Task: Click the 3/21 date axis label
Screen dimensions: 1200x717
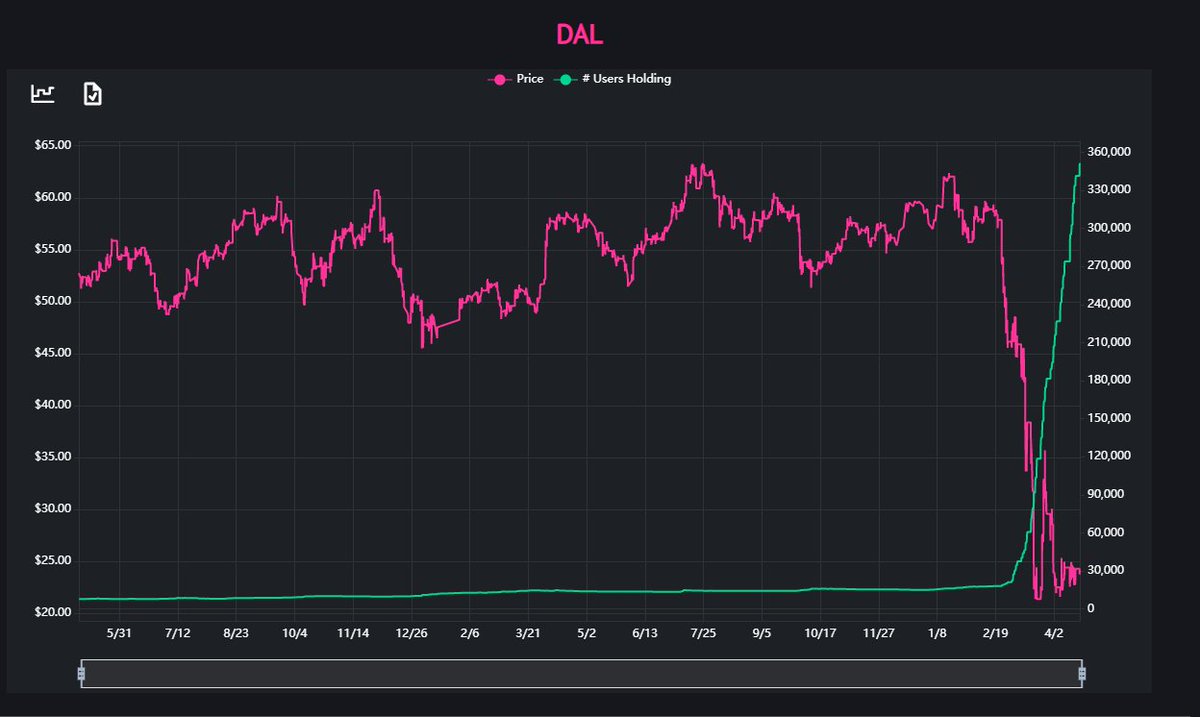Action: pos(528,634)
